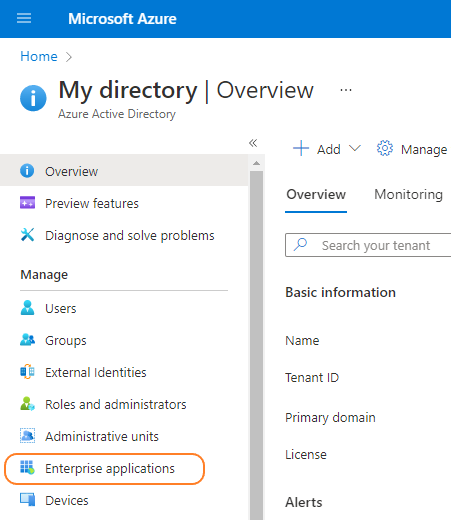Click the Devices icon
The image size is (451, 520).
pos(27,499)
